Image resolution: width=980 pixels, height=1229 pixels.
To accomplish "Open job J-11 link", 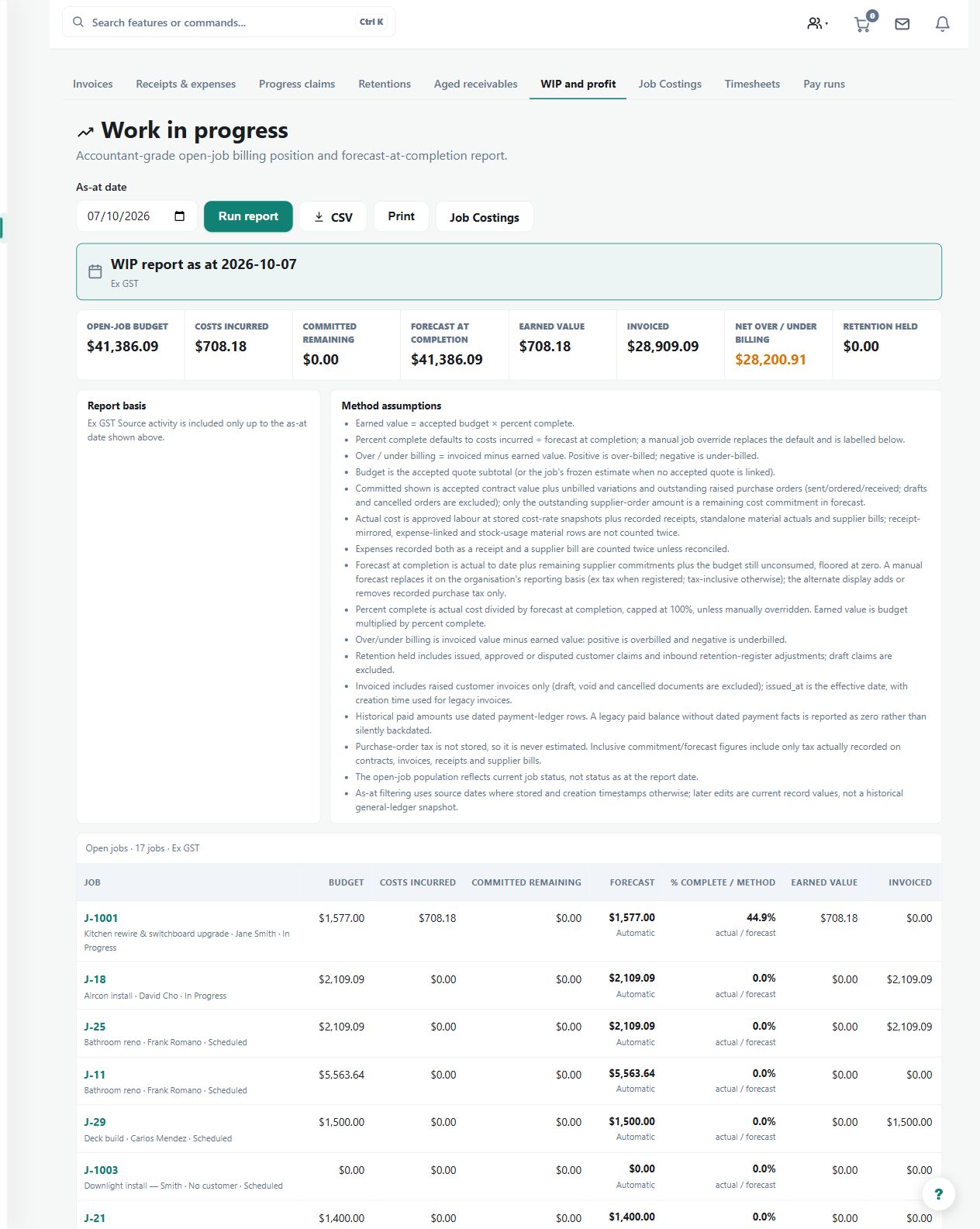I will coord(95,1075).
